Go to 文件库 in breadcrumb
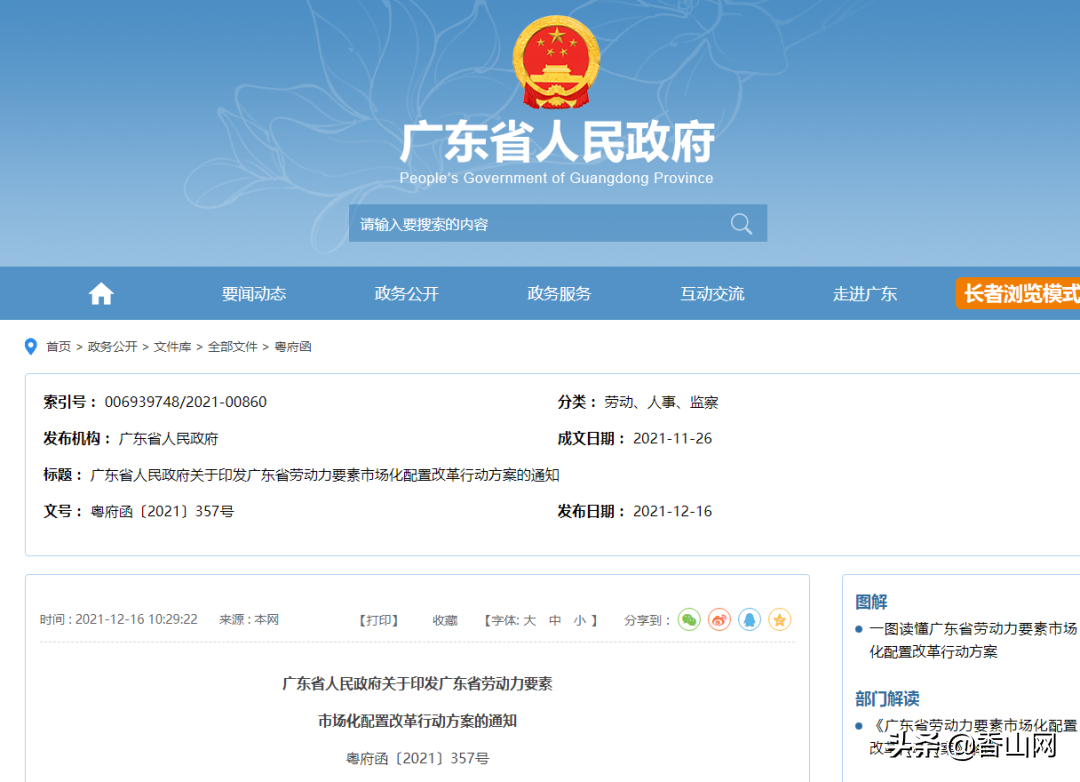This screenshot has height=782, width=1080. (x=172, y=347)
